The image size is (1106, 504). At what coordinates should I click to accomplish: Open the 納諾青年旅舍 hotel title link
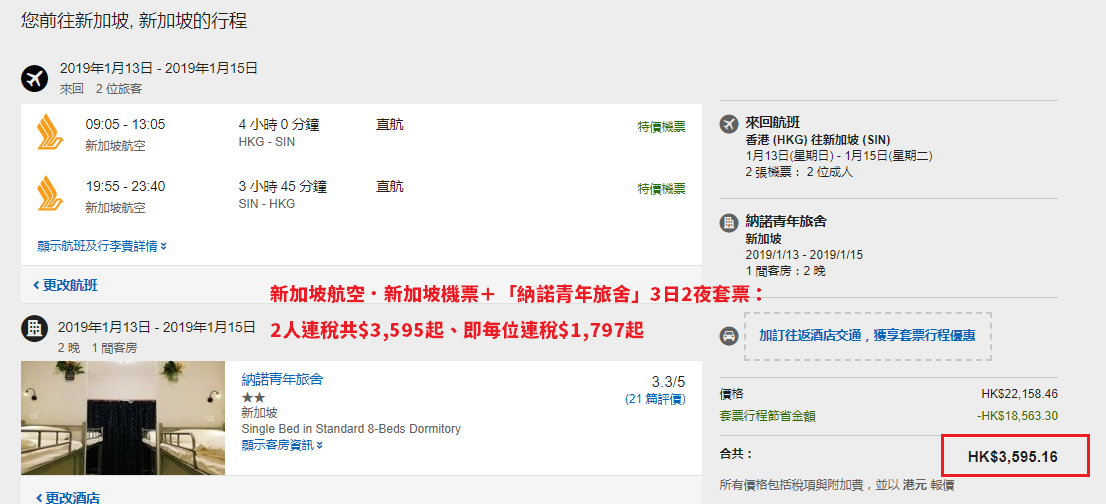coord(282,380)
